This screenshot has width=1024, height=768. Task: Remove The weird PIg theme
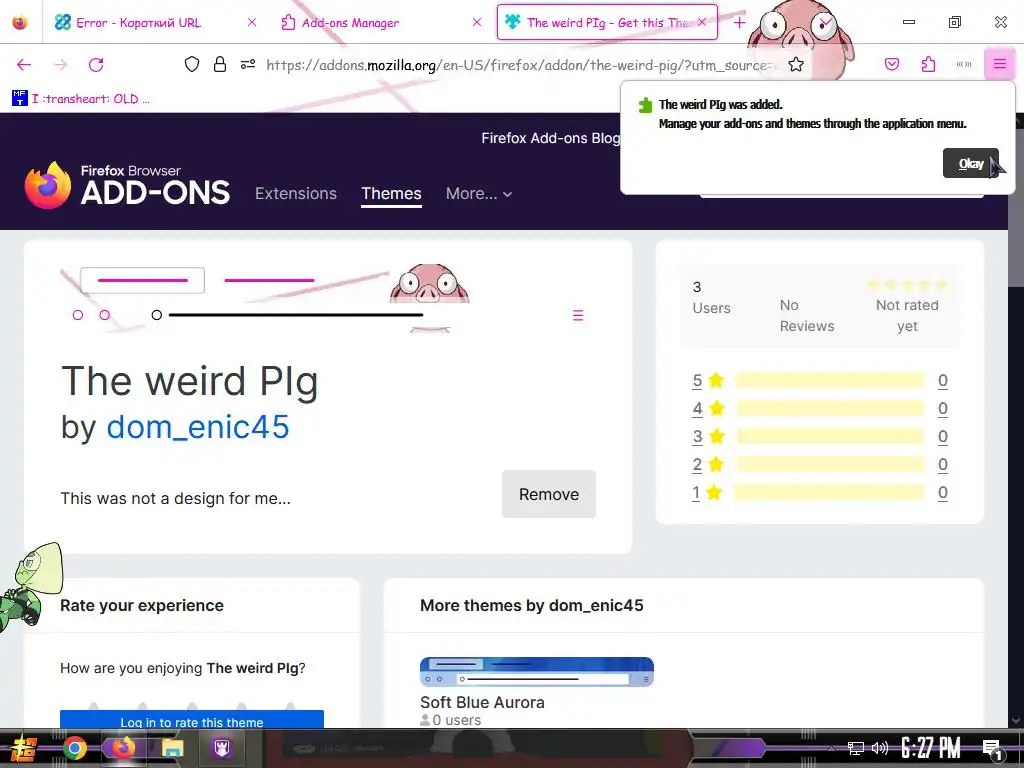[549, 494]
